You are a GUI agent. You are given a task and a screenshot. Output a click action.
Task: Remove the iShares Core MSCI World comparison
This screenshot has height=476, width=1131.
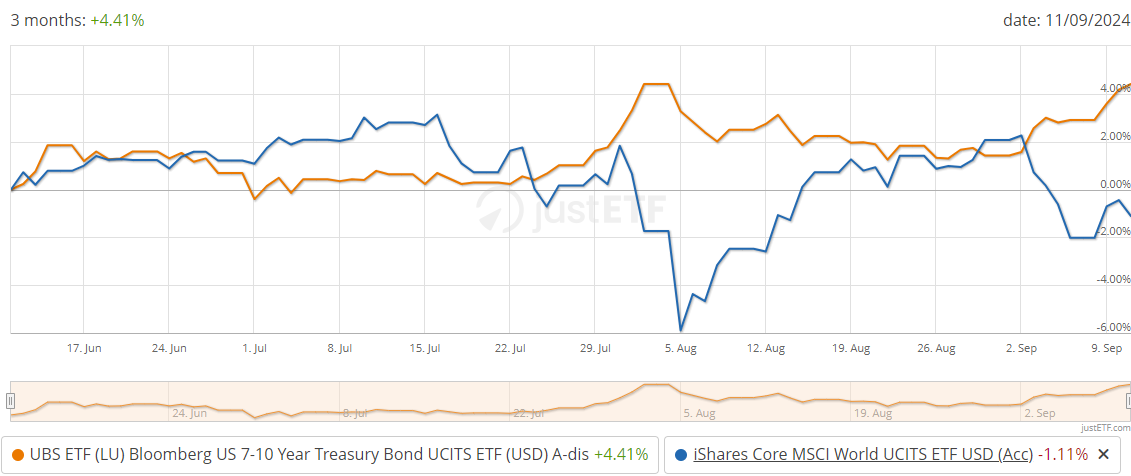(1102, 454)
